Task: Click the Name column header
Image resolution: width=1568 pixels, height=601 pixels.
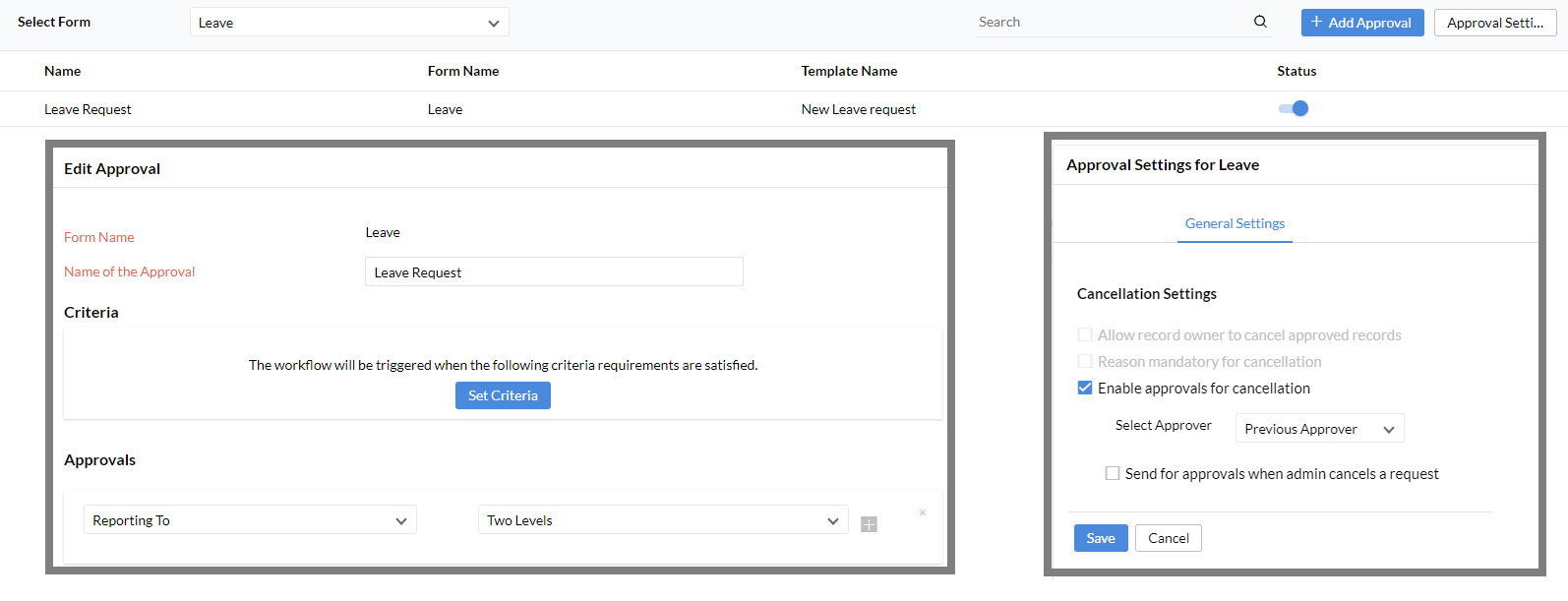Action: [62, 71]
